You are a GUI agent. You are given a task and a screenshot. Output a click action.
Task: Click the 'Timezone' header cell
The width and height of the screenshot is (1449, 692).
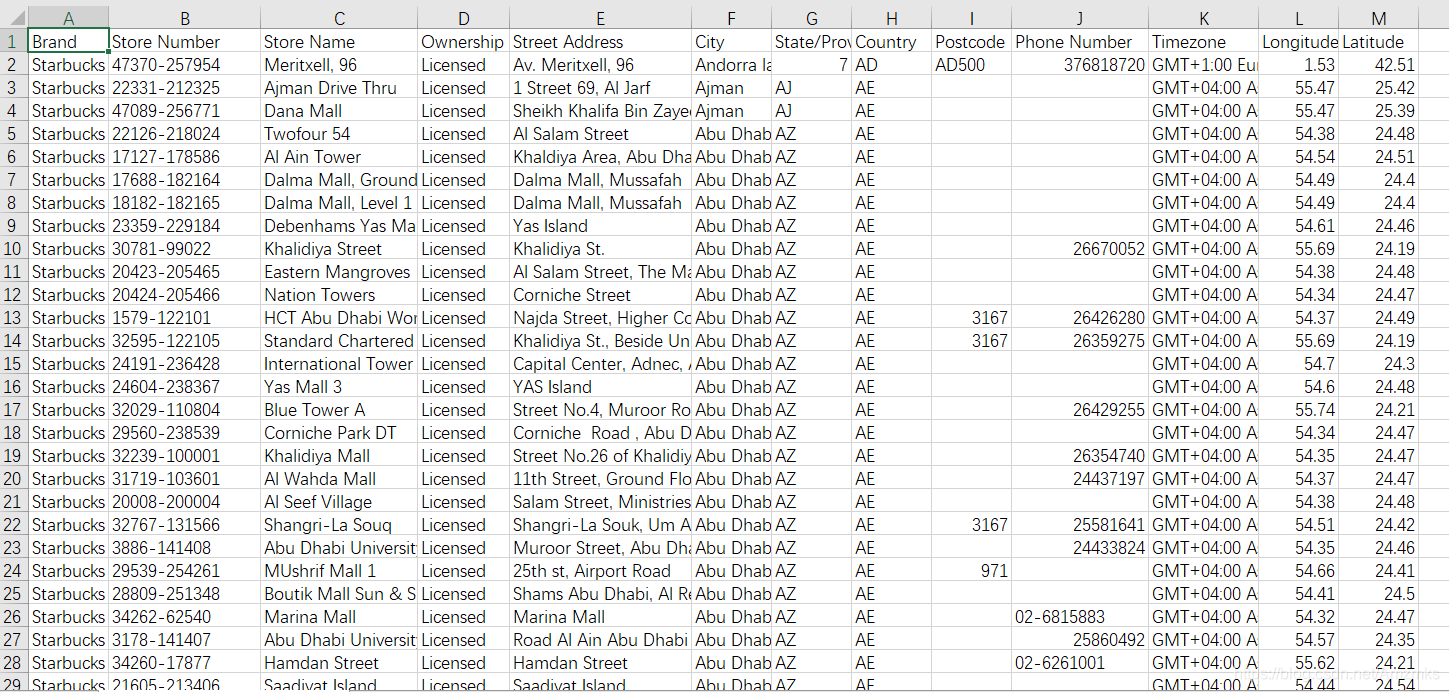[1203, 42]
